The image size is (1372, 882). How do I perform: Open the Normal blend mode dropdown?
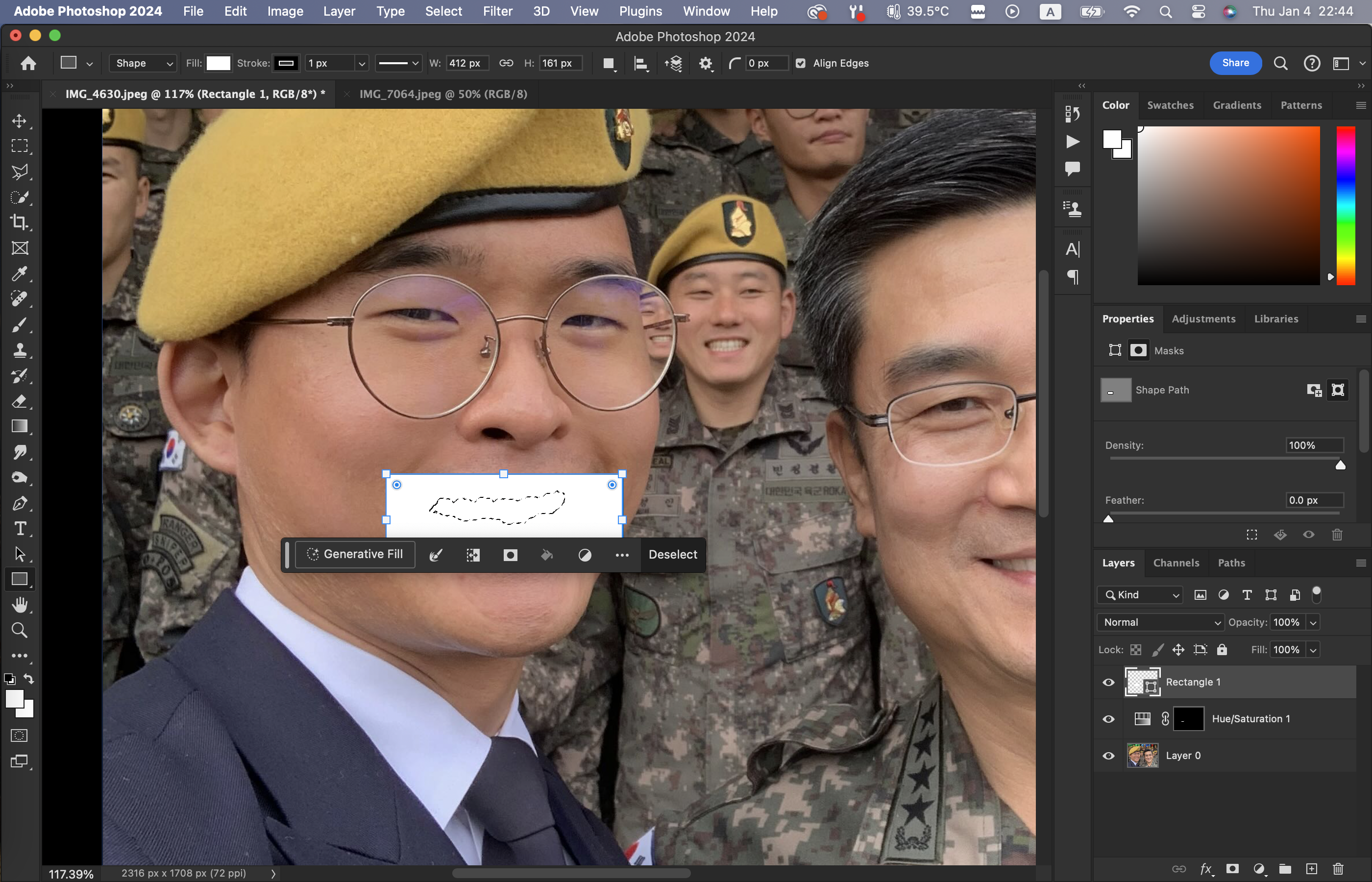click(1160, 622)
